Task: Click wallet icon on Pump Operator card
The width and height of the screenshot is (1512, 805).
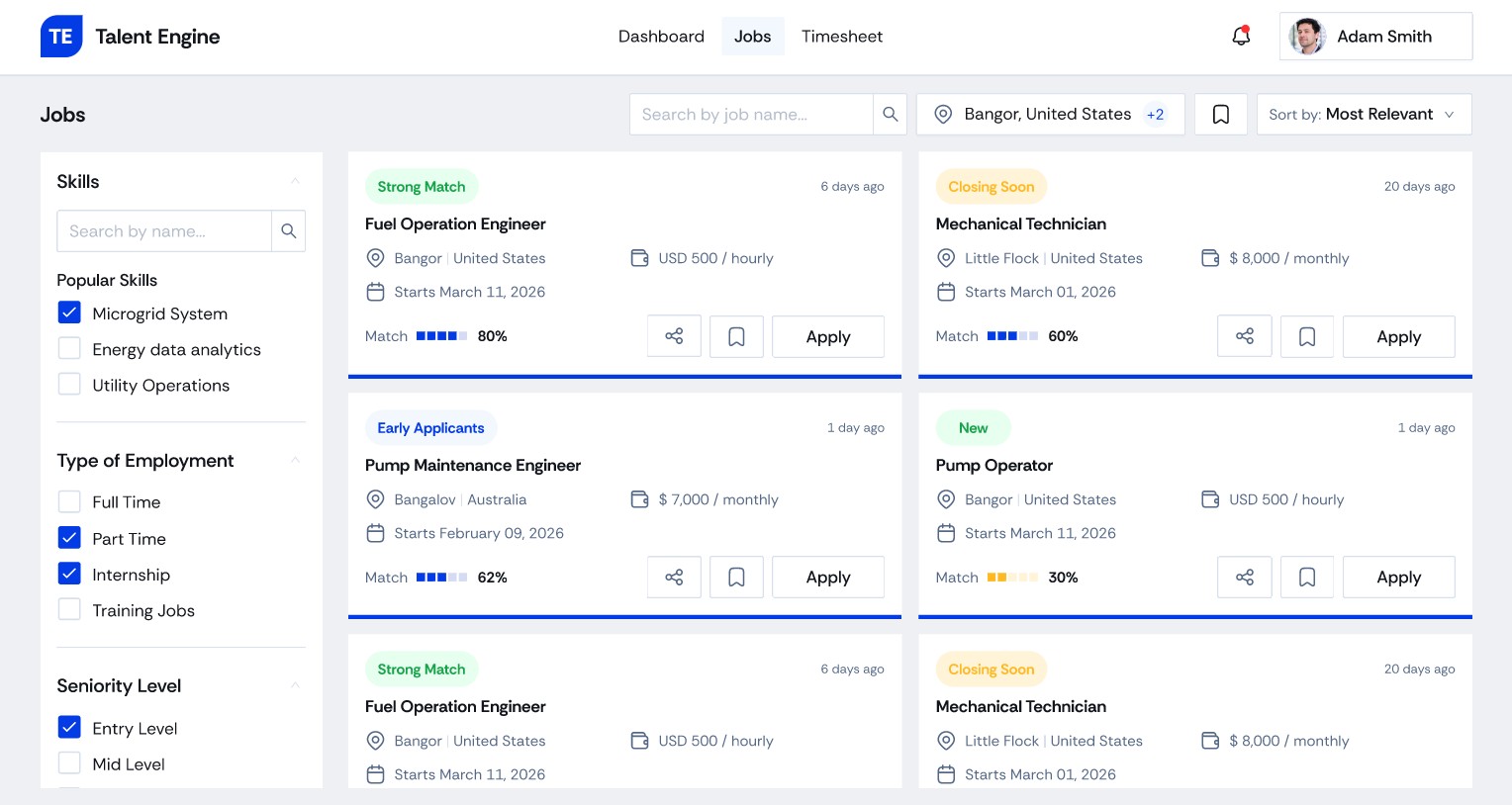Action: click(x=1210, y=499)
